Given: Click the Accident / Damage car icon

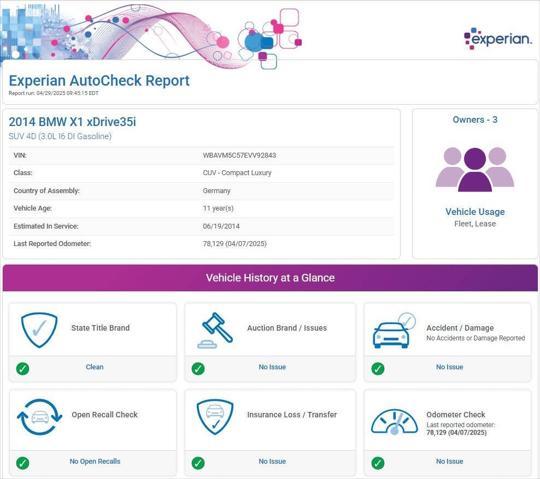Looking at the screenshot, I should (394, 330).
